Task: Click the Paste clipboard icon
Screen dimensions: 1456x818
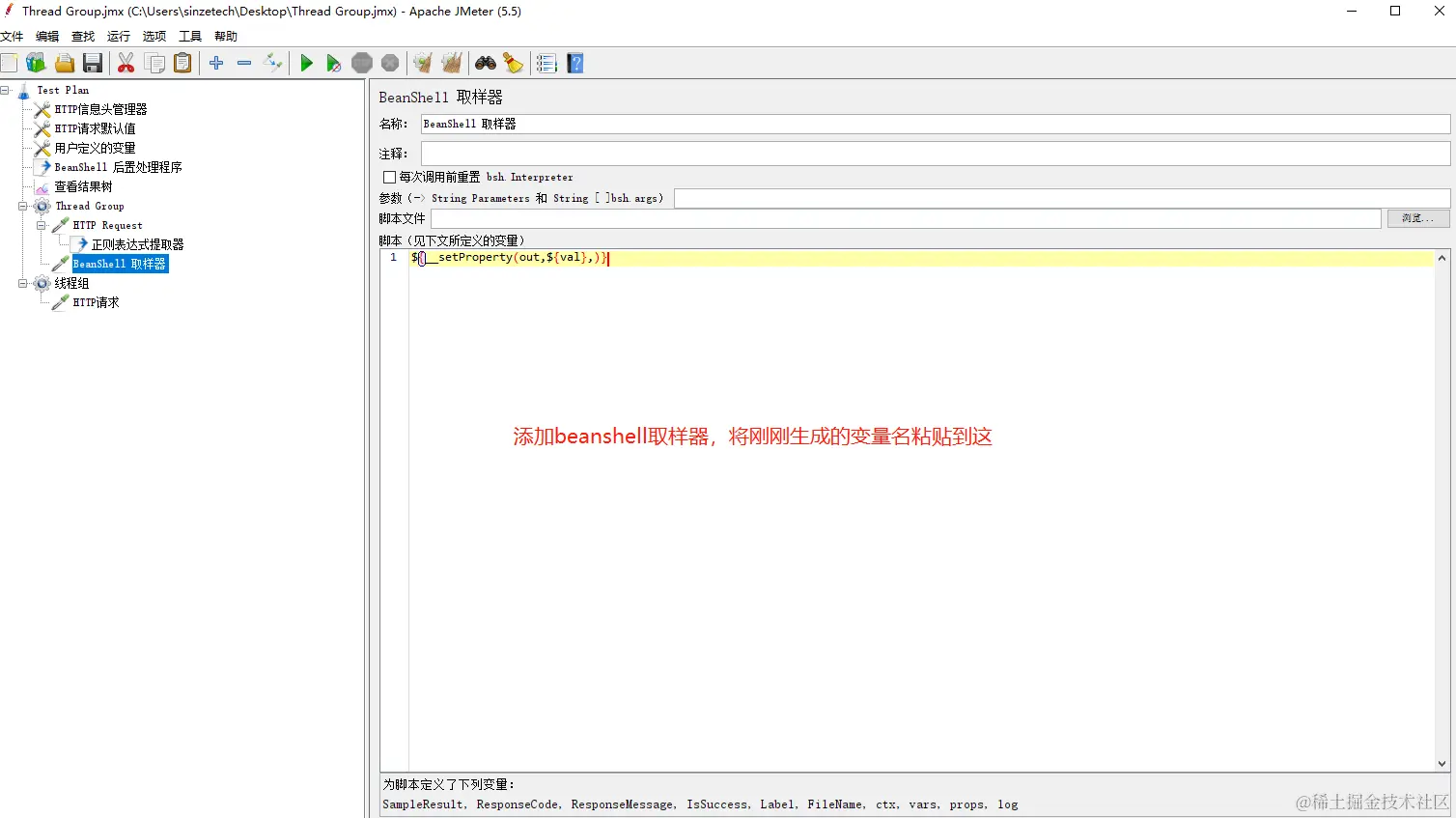Action: 182,64
